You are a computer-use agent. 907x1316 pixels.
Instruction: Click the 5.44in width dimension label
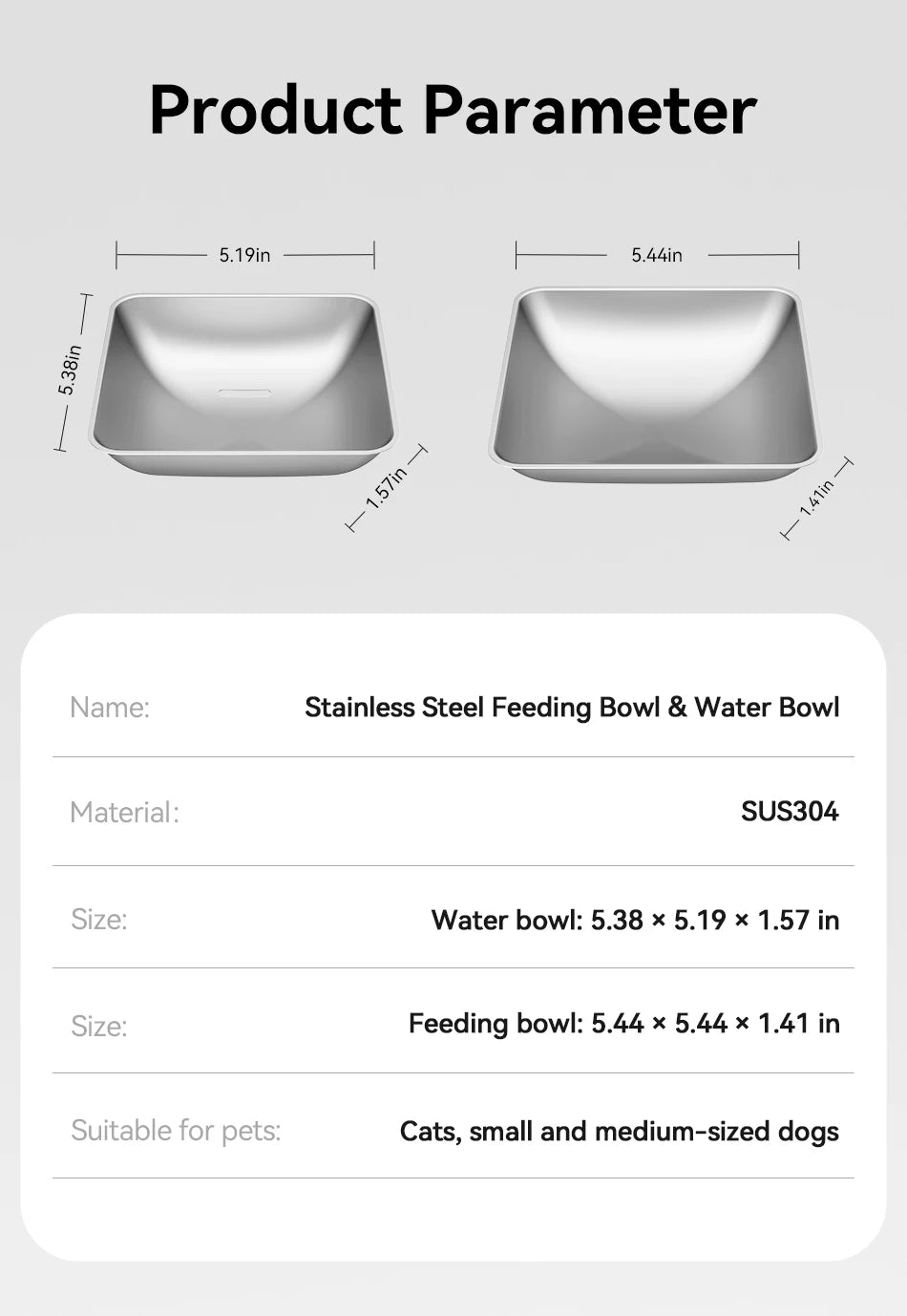657,255
